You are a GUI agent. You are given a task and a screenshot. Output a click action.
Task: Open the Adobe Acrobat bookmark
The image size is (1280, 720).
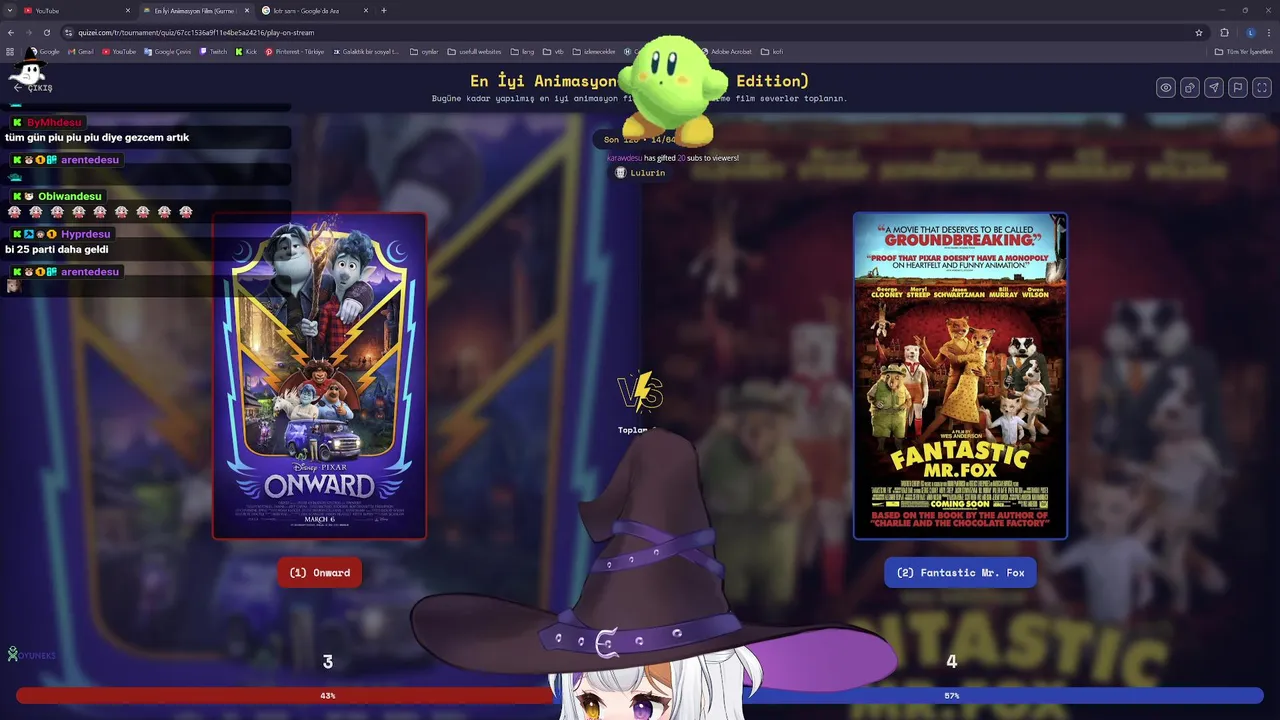(727, 52)
